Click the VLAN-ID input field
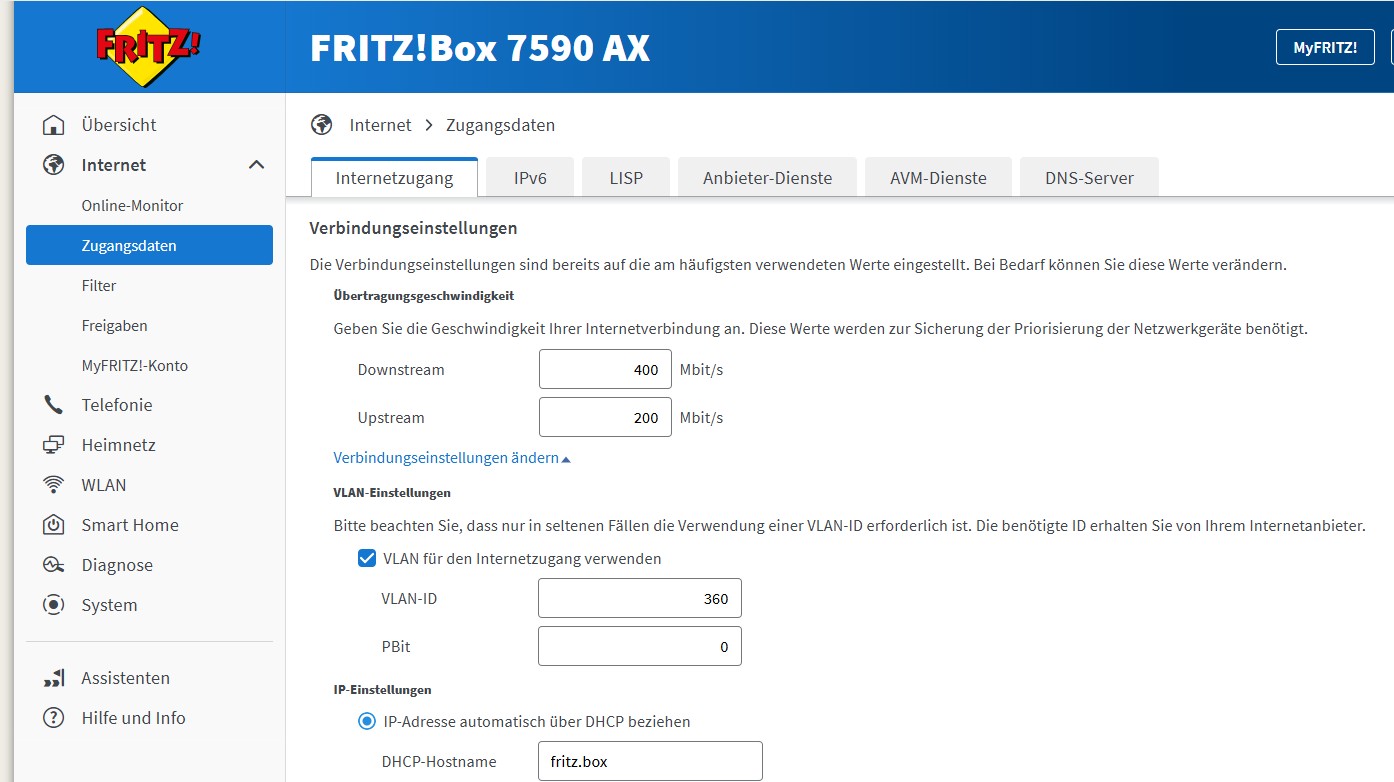This screenshot has width=1394, height=782. [640, 598]
